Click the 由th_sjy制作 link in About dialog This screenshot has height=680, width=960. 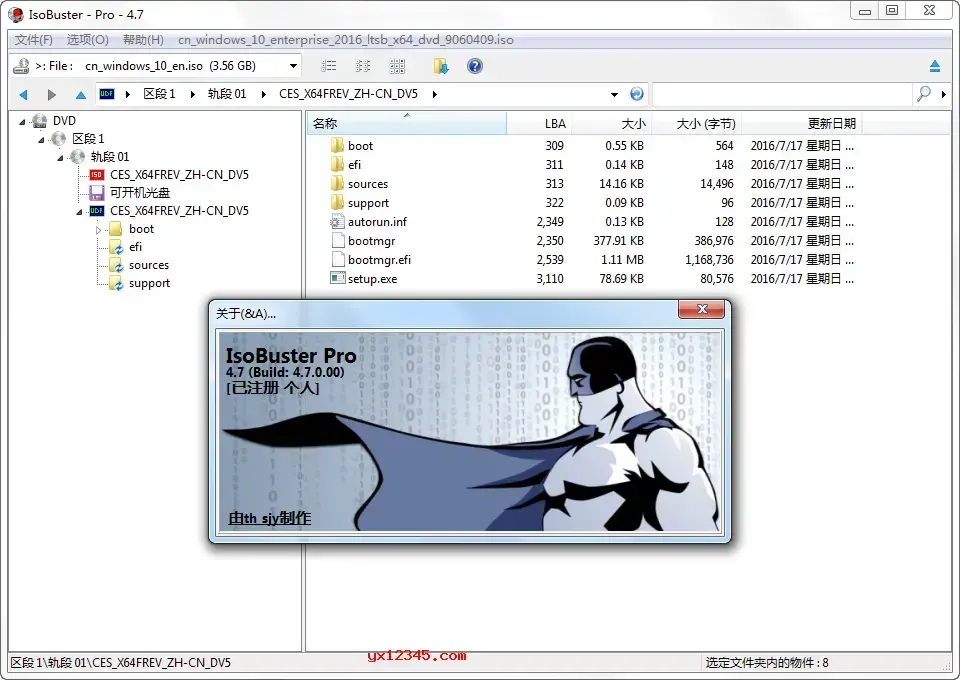pos(269,518)
